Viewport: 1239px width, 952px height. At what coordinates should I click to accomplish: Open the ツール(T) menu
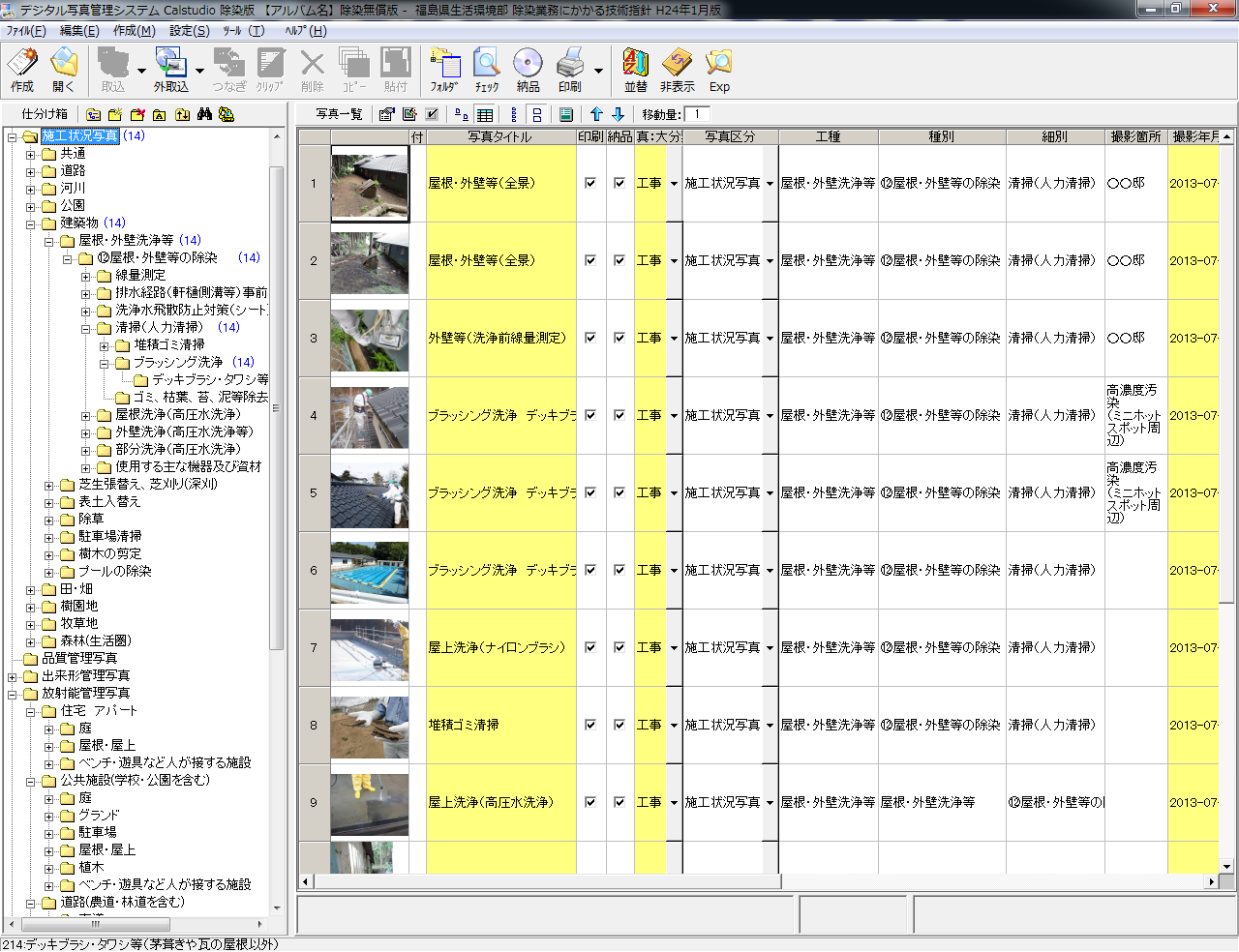pos(244,31)
